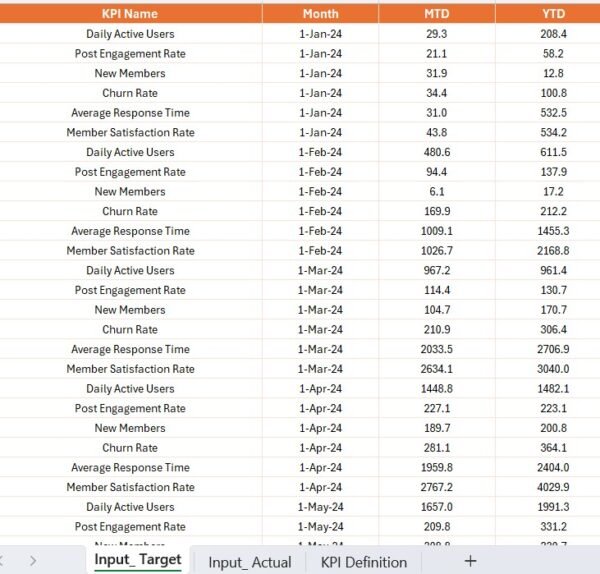Select YTD cell with value 208.4

pos(548,34)
